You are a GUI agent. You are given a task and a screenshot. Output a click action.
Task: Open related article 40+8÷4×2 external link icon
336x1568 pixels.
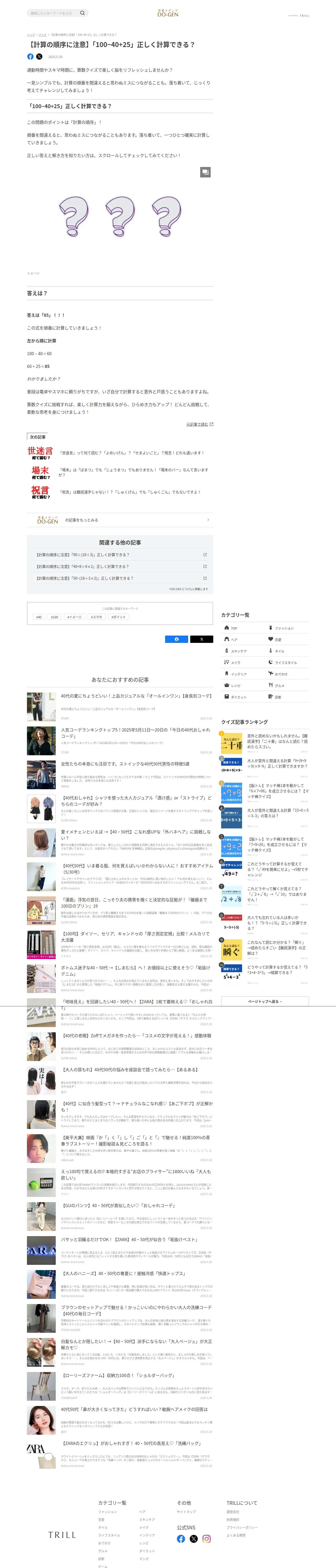[205, 566]
